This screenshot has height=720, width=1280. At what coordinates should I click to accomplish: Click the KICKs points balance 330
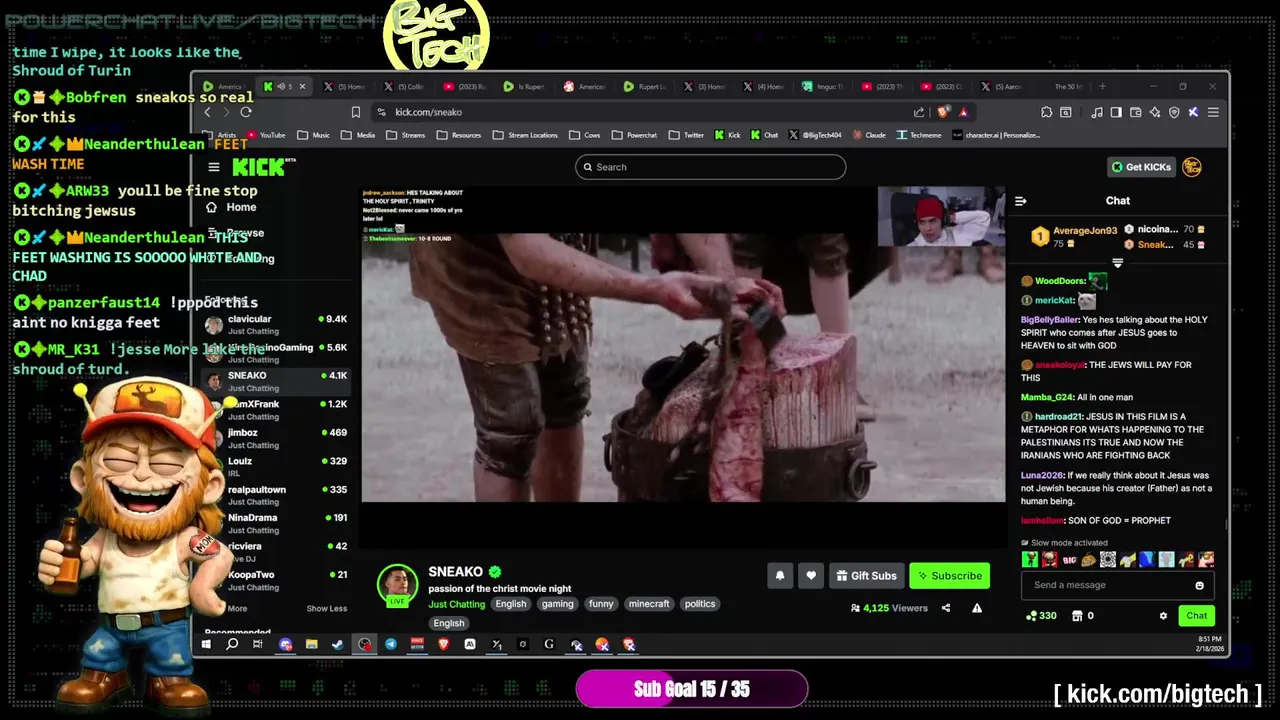pyautogui.click(x=1041, y=616)
